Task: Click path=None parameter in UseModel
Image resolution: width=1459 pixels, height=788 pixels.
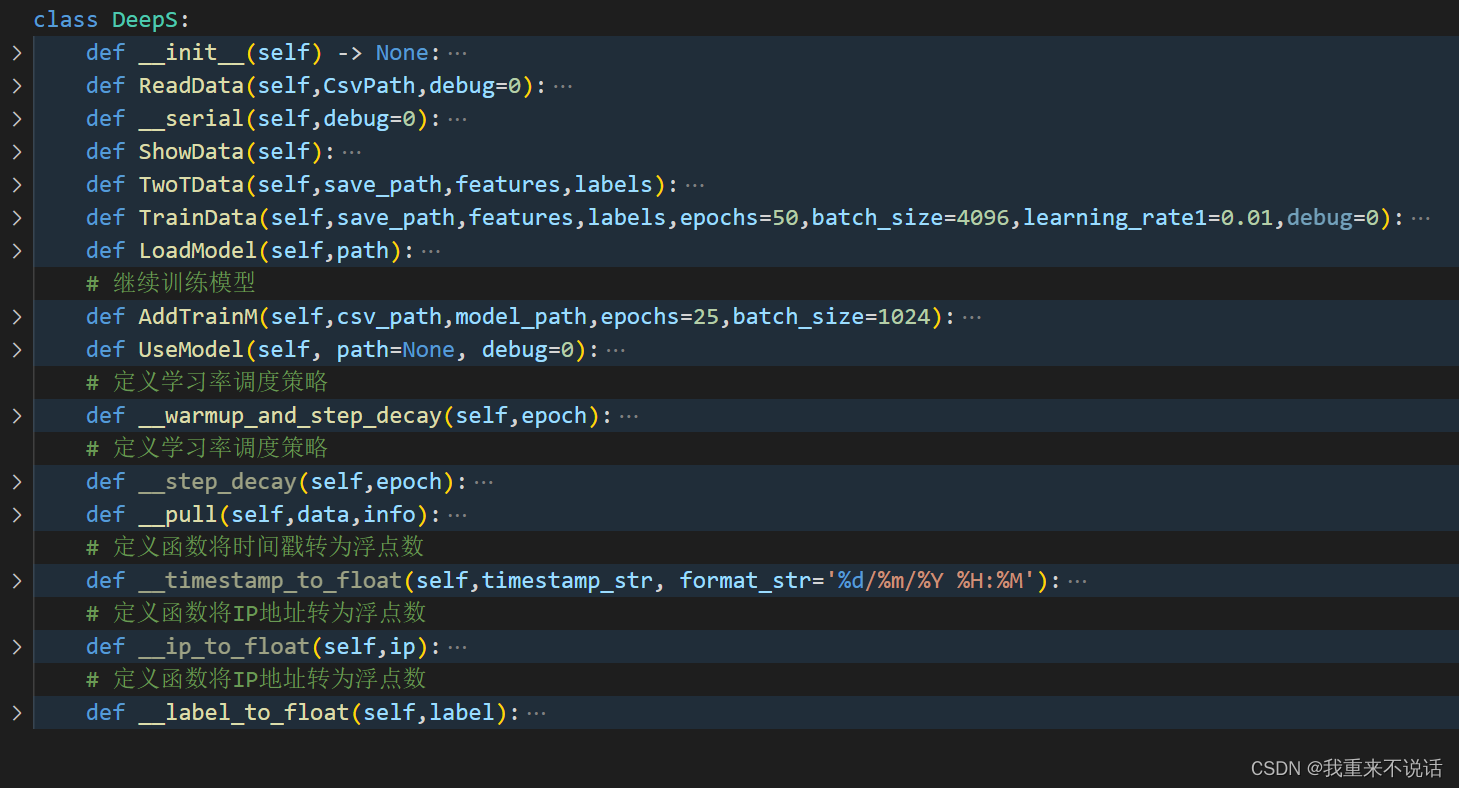Action: pos(395,350)
